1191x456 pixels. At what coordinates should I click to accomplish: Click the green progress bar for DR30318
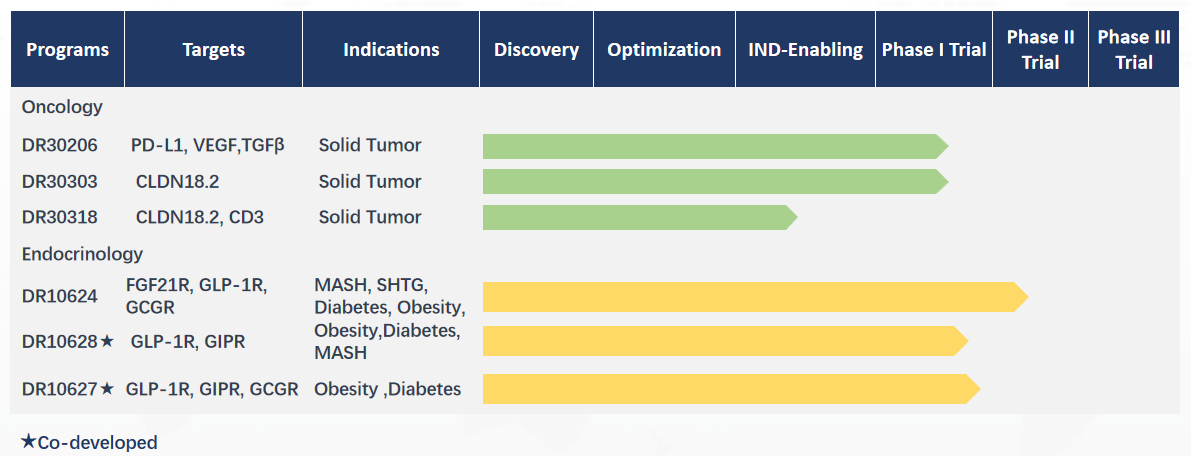(640, 217)
